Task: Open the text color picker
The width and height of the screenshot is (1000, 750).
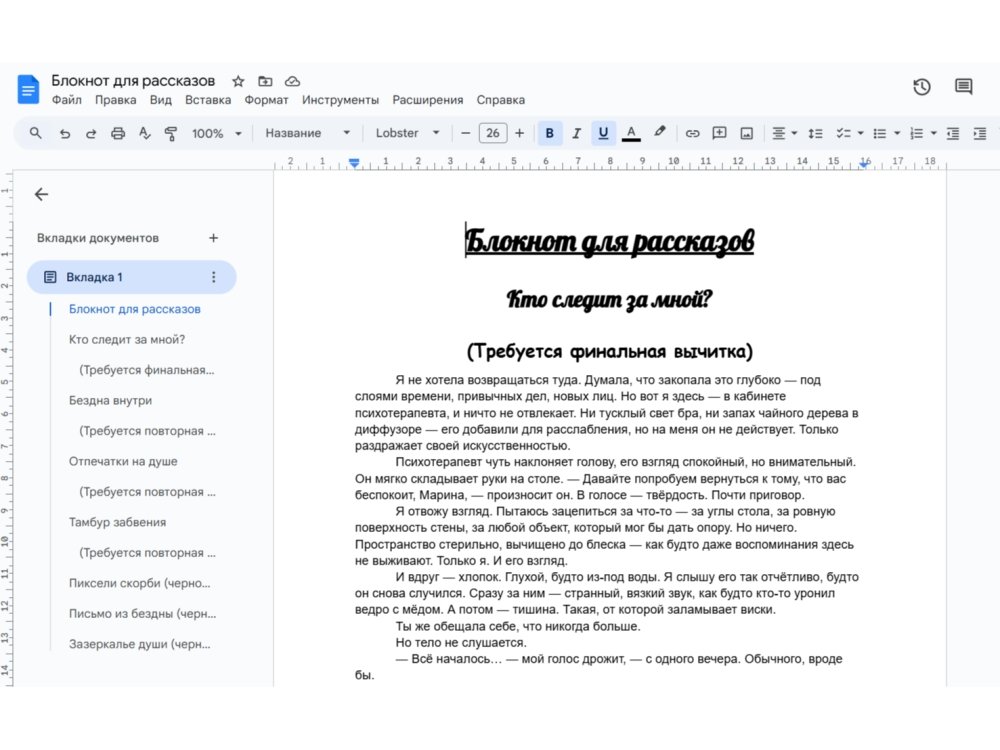Action: (x=631, y=133)
